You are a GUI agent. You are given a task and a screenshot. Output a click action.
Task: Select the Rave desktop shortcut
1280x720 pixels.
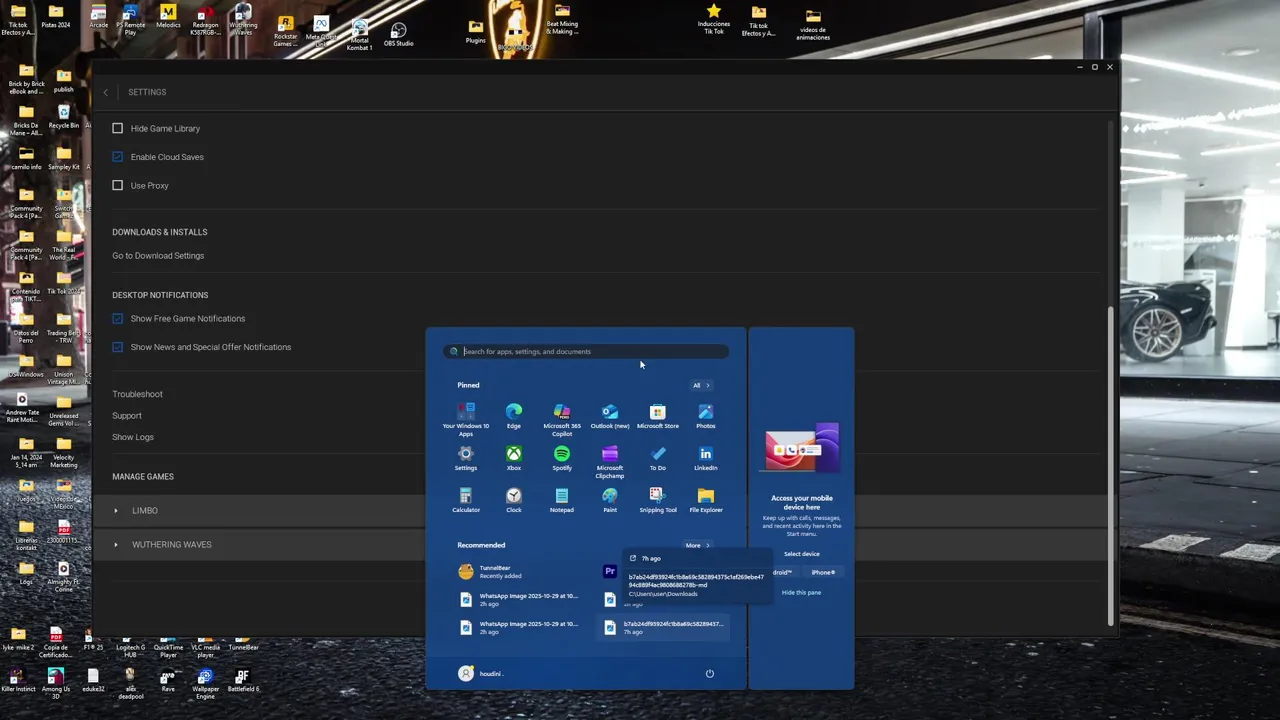[168, 682]
